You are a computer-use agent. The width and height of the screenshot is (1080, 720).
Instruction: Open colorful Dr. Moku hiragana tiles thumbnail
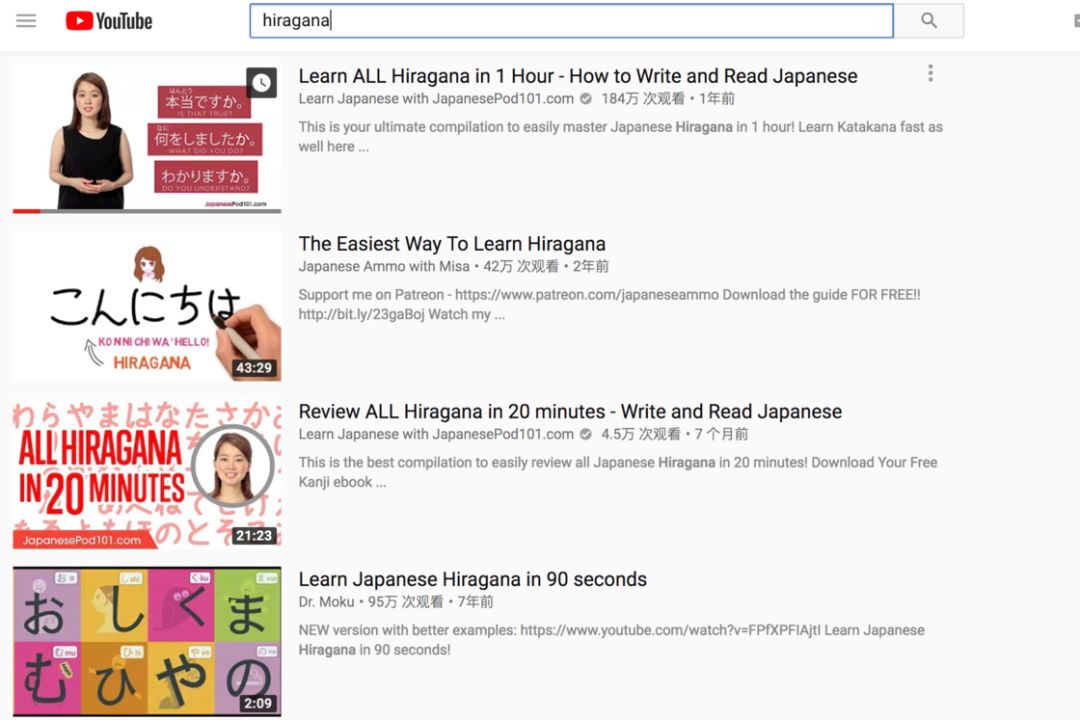click(x=147, y=641)
